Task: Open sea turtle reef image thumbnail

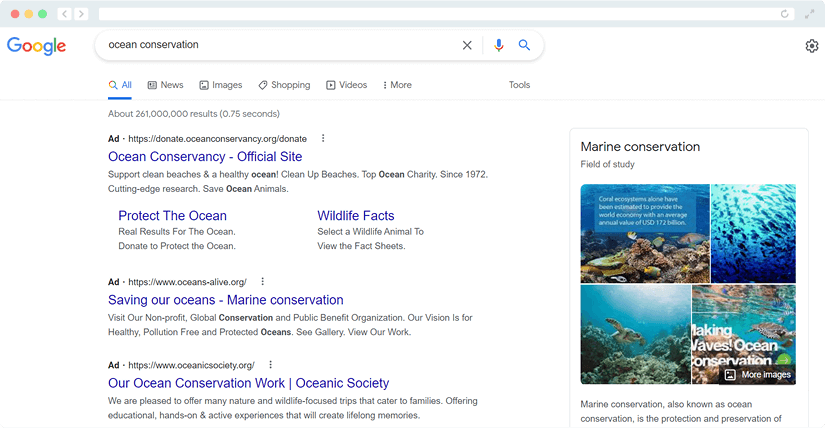Action: (x=635, y=334)
